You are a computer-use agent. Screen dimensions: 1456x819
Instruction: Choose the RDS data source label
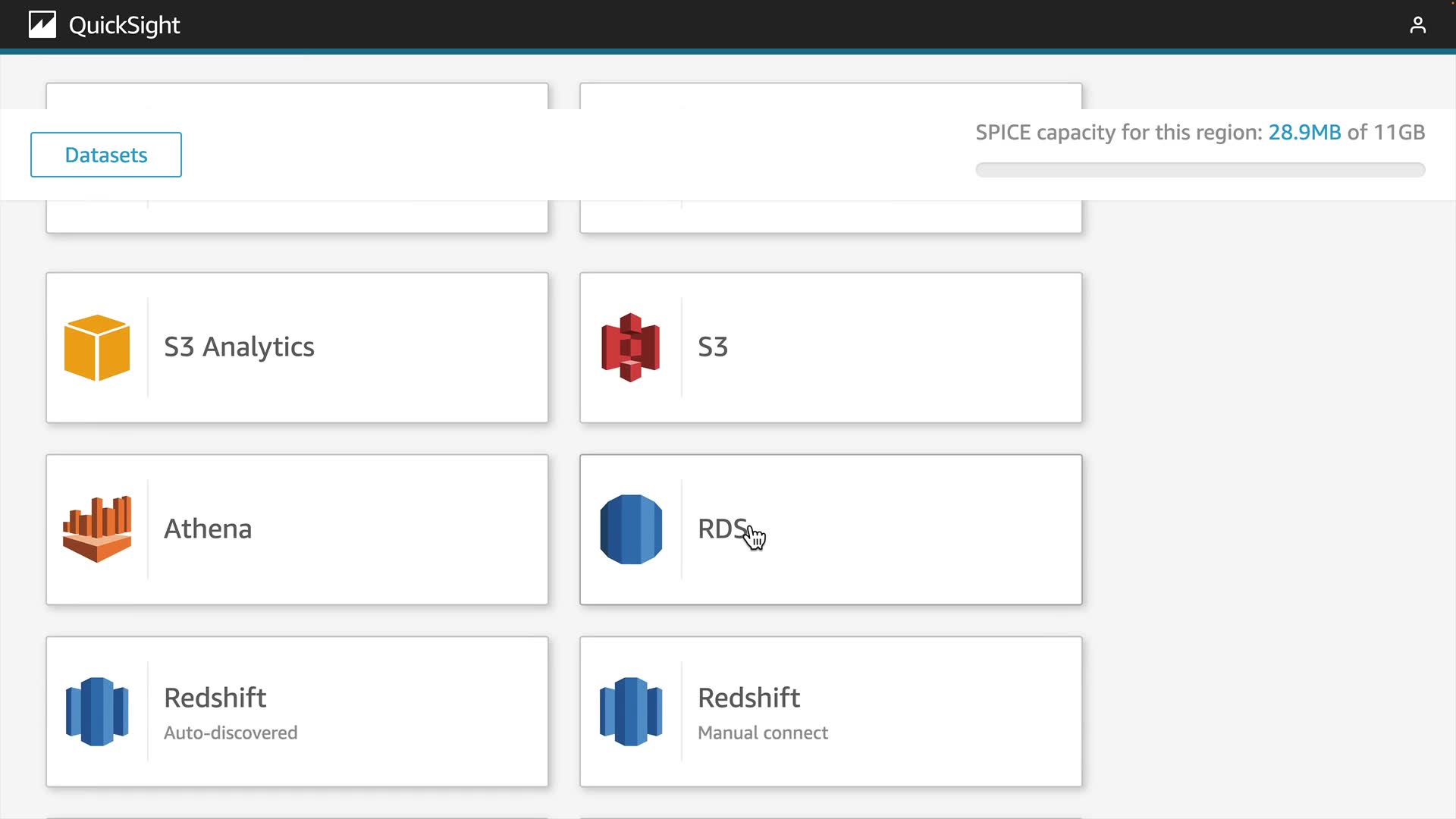[x=722, y=529]
